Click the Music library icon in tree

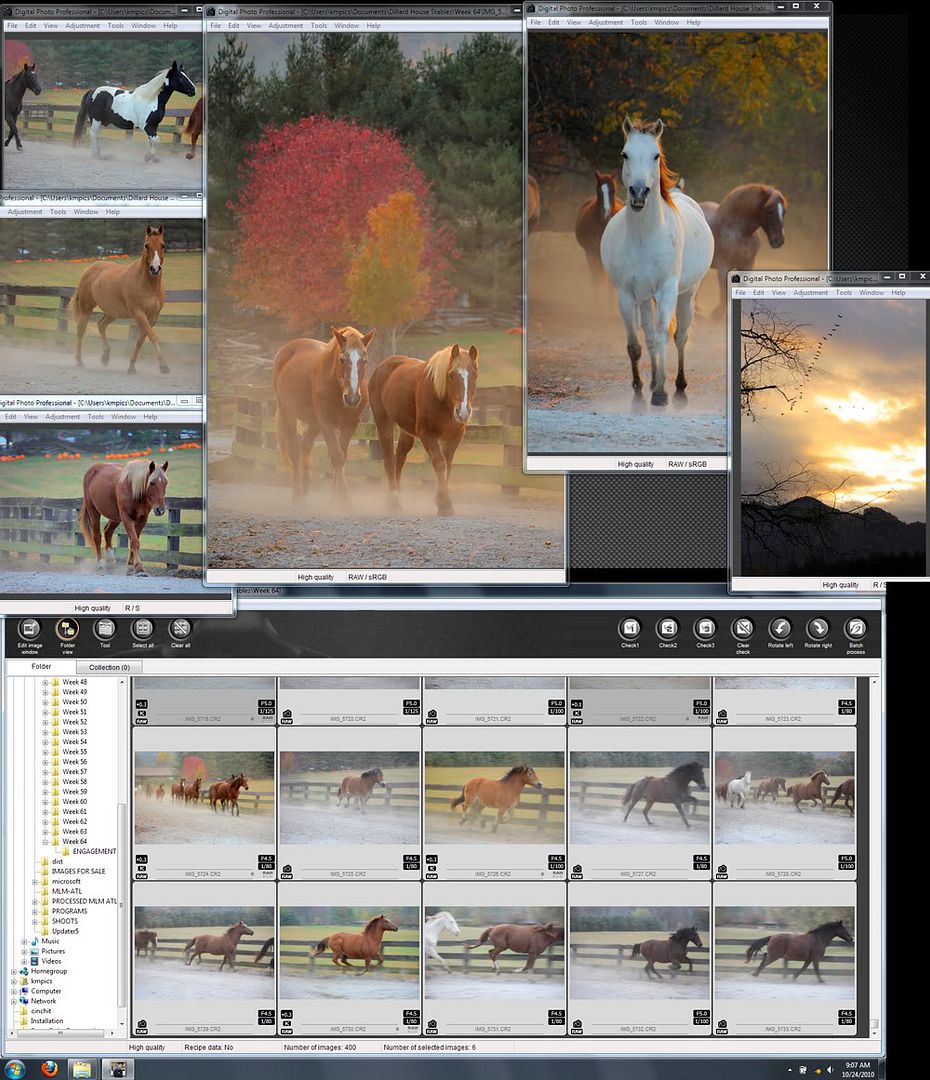coord(34,941)
